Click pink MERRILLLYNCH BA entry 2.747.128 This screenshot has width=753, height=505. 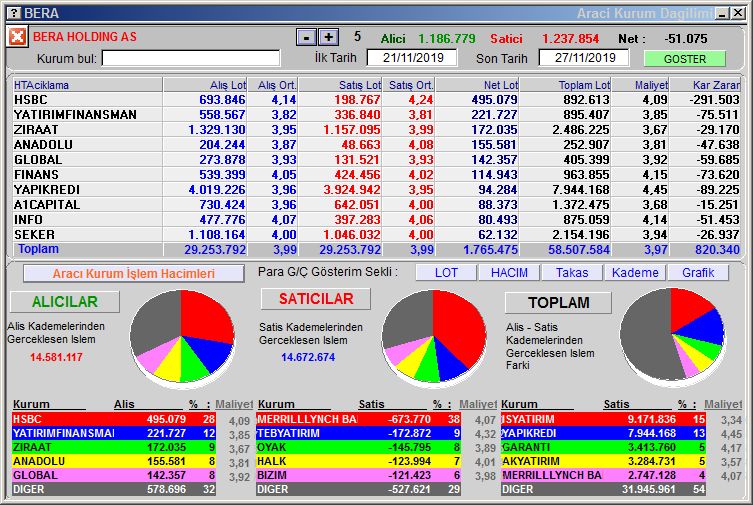click(x=603, y=475)
